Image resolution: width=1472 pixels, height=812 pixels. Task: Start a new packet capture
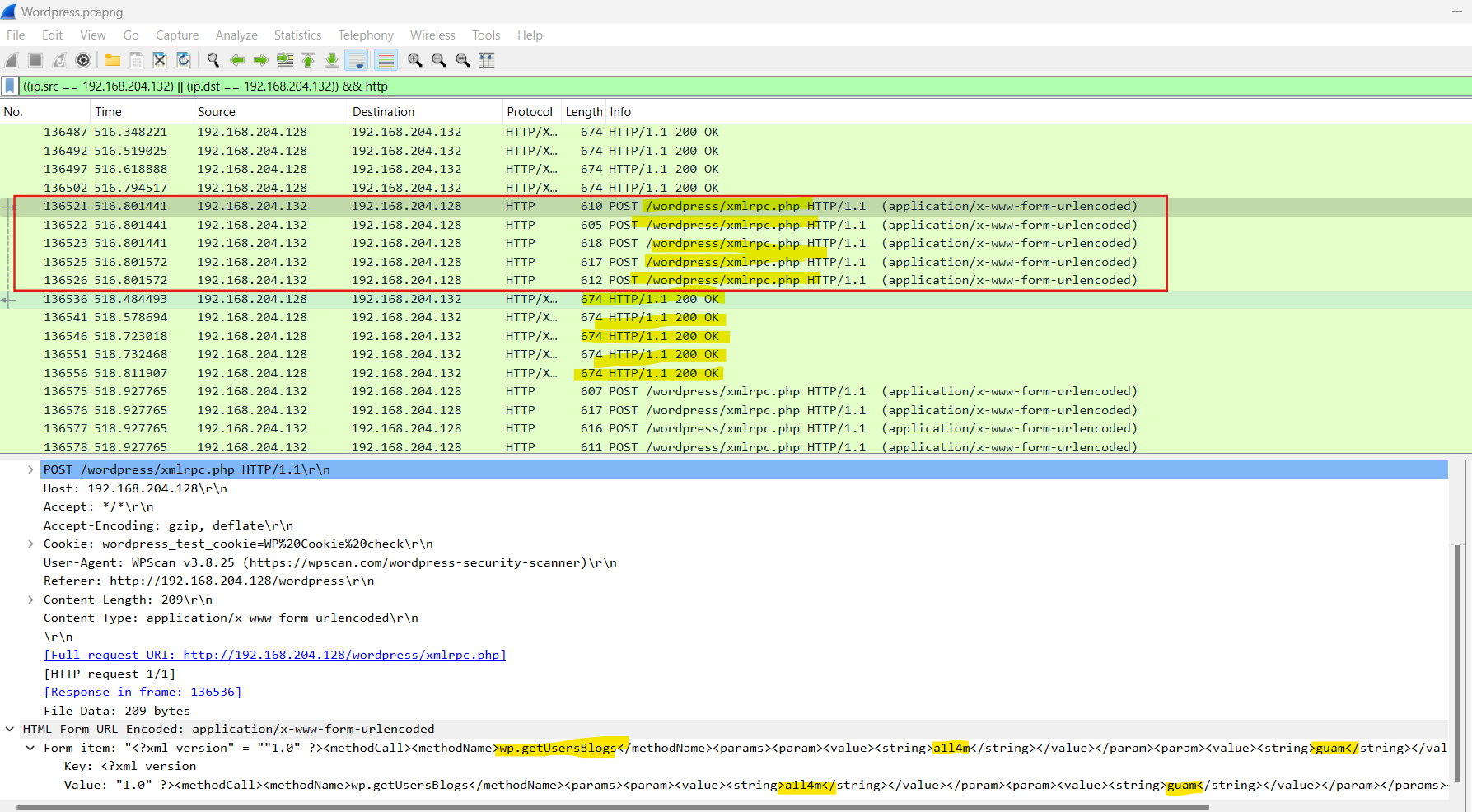coord(12,60)
